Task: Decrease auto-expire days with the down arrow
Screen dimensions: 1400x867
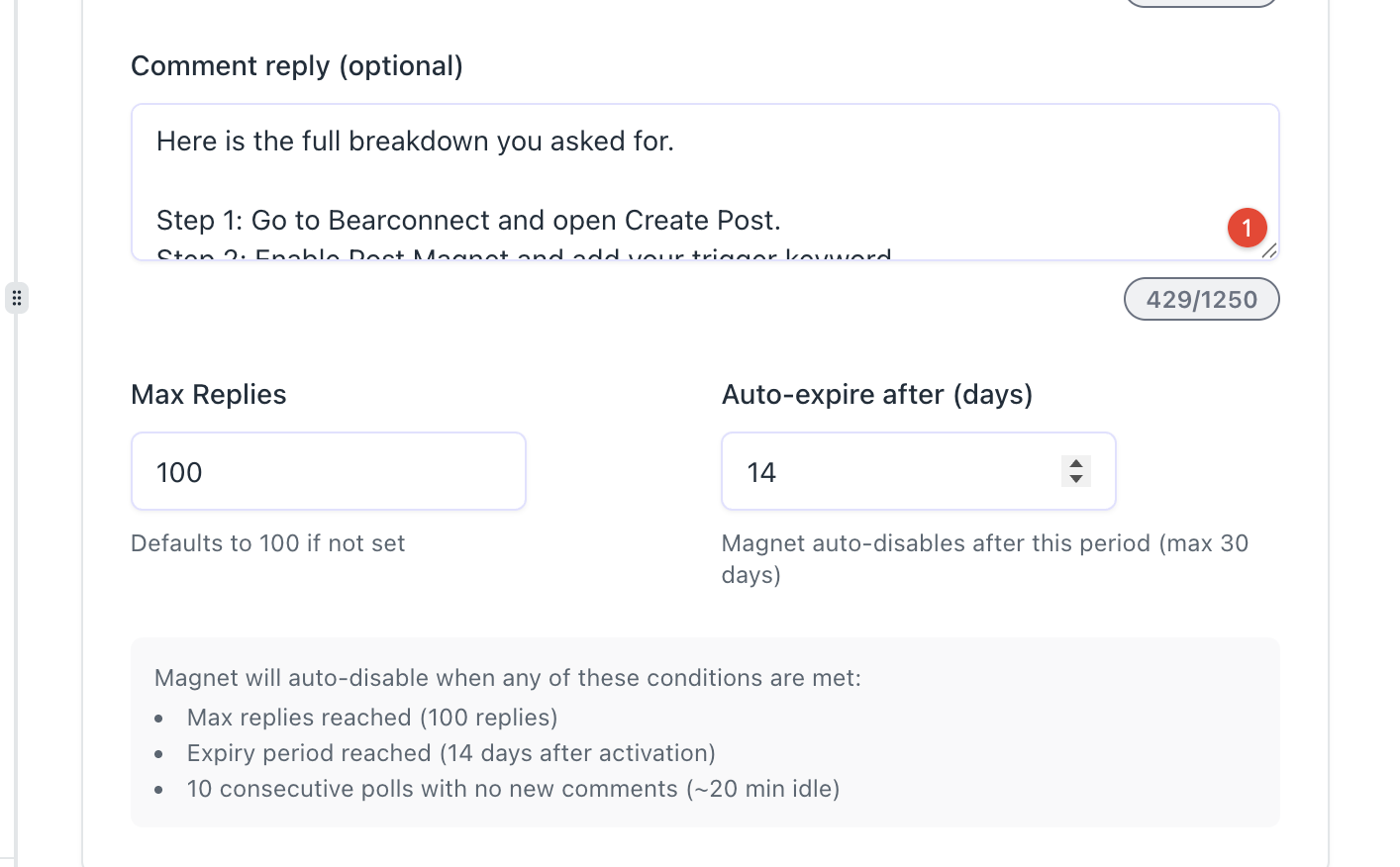Action: pos(1076,479)
